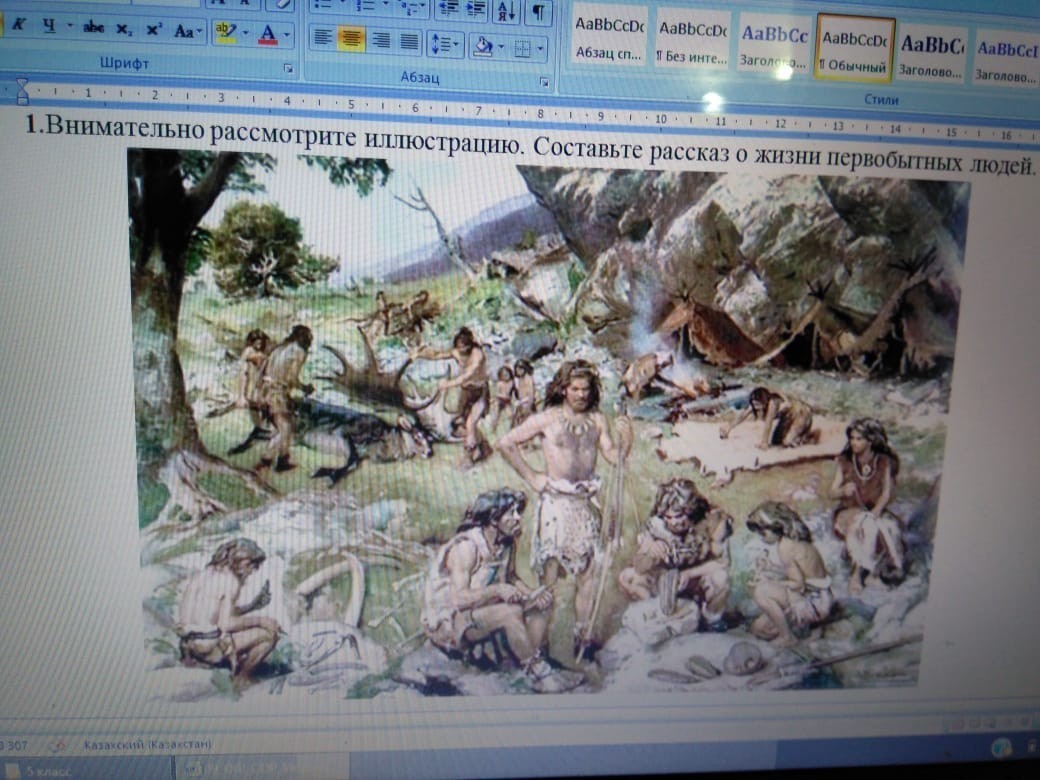Open the '5 класс' taskbar item
The image size is (1040, 780).
[40, 771]
